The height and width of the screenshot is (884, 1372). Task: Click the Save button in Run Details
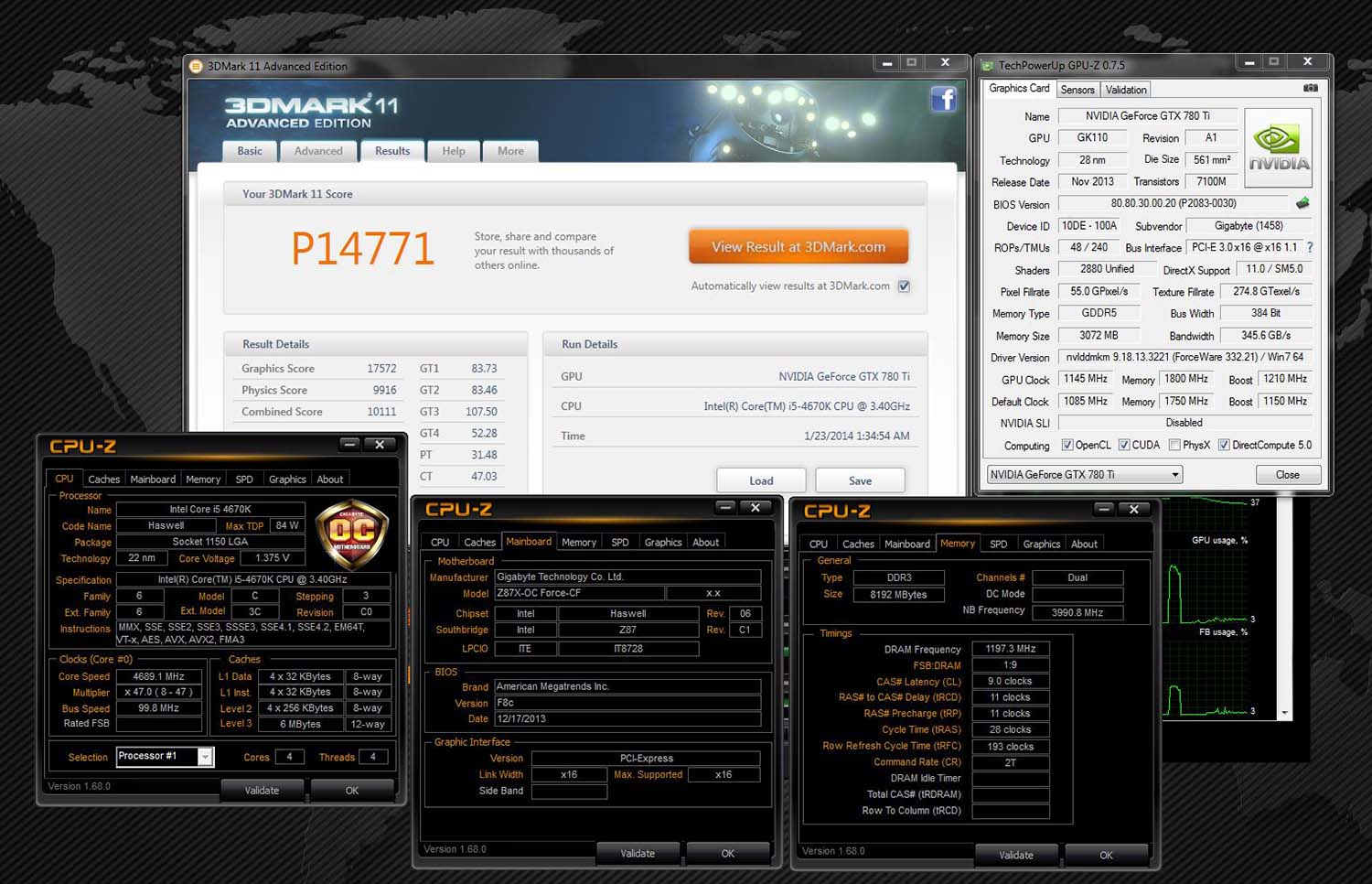click(860, 480)
